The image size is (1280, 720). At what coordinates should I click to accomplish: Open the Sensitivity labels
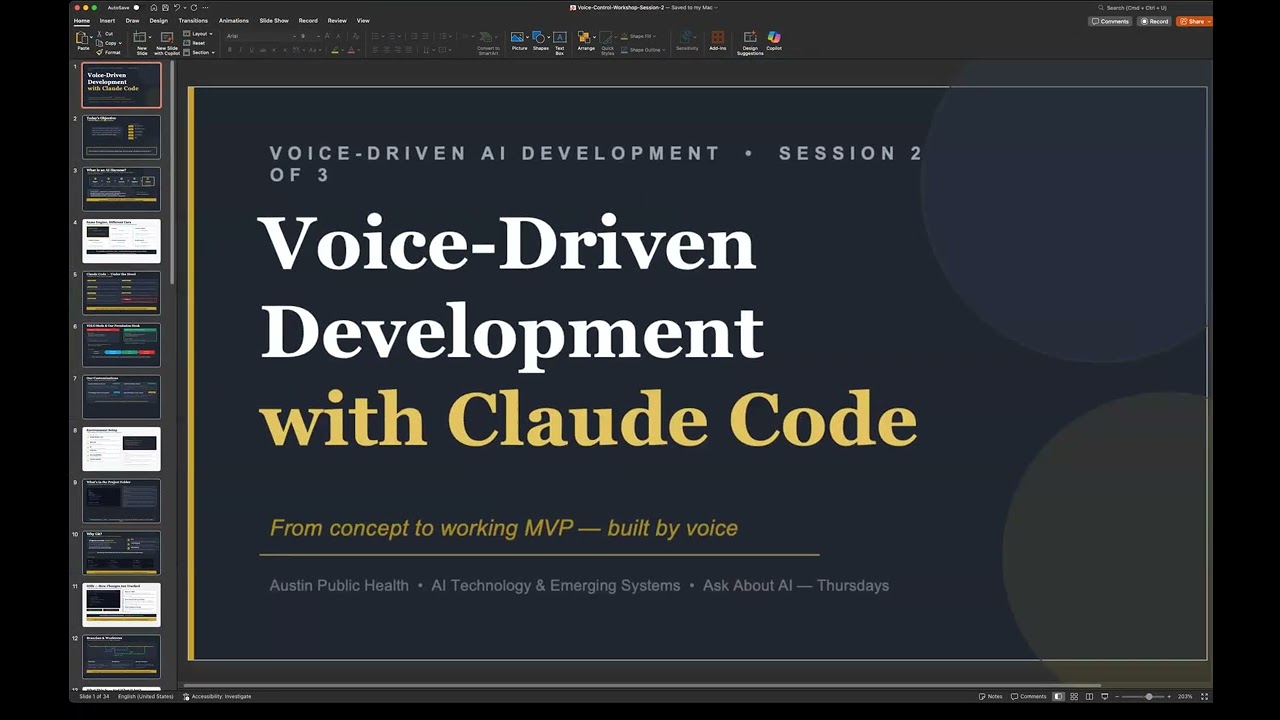click(x=687, y=41)
